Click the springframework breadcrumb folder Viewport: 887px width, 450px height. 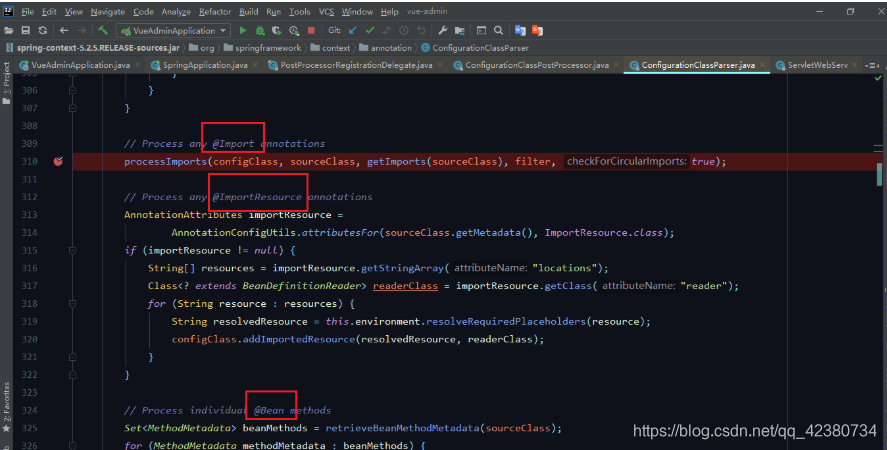(263, 48)
